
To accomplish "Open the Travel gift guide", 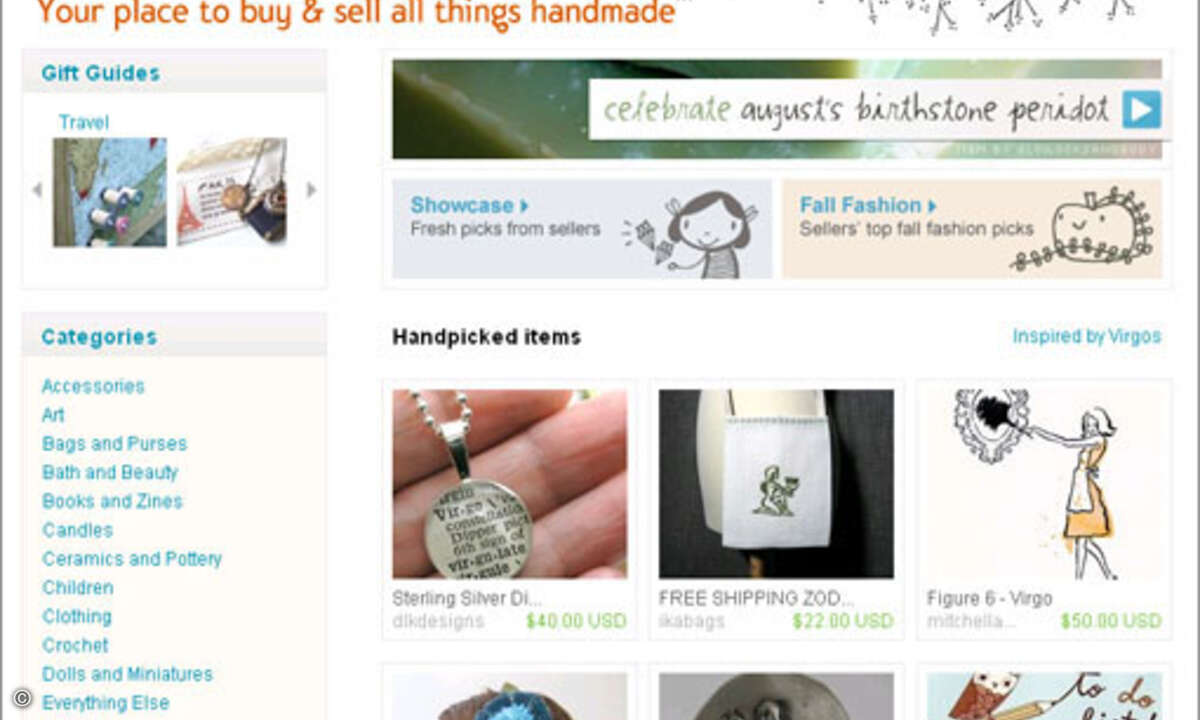I will (x=84, y=122).
